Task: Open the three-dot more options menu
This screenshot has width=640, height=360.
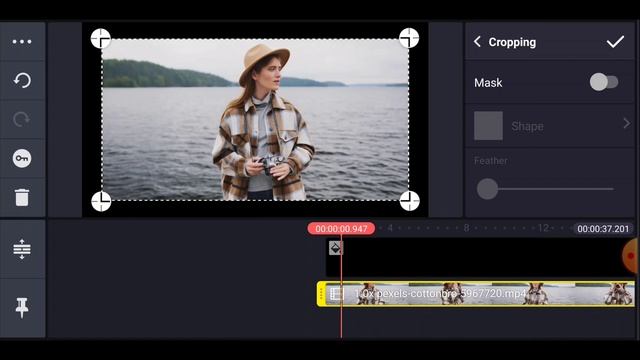Action: pyautogui.click(x=22, y=42)
